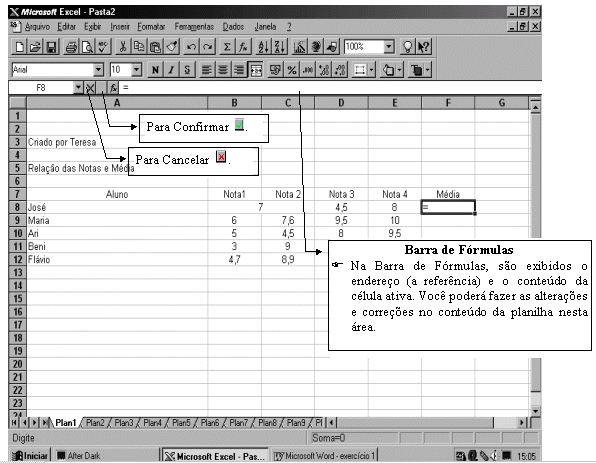
Task: Click the AutoSum sigma icon
Action: pos(227,47)
